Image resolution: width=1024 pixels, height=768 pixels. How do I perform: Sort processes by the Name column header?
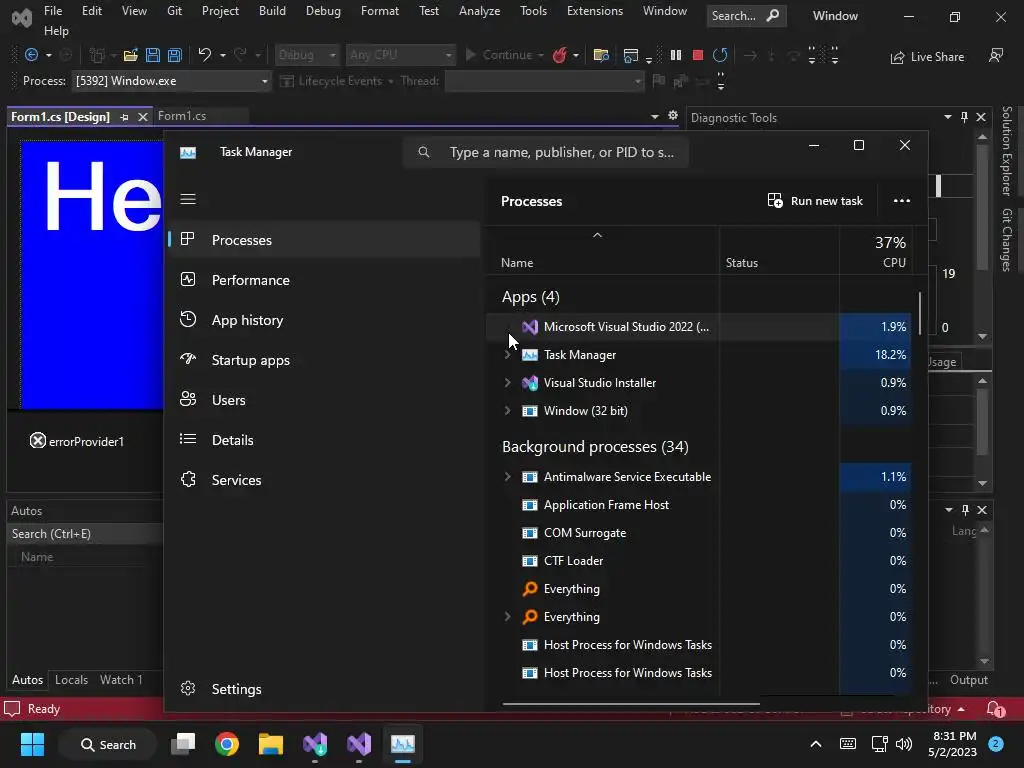603,252
